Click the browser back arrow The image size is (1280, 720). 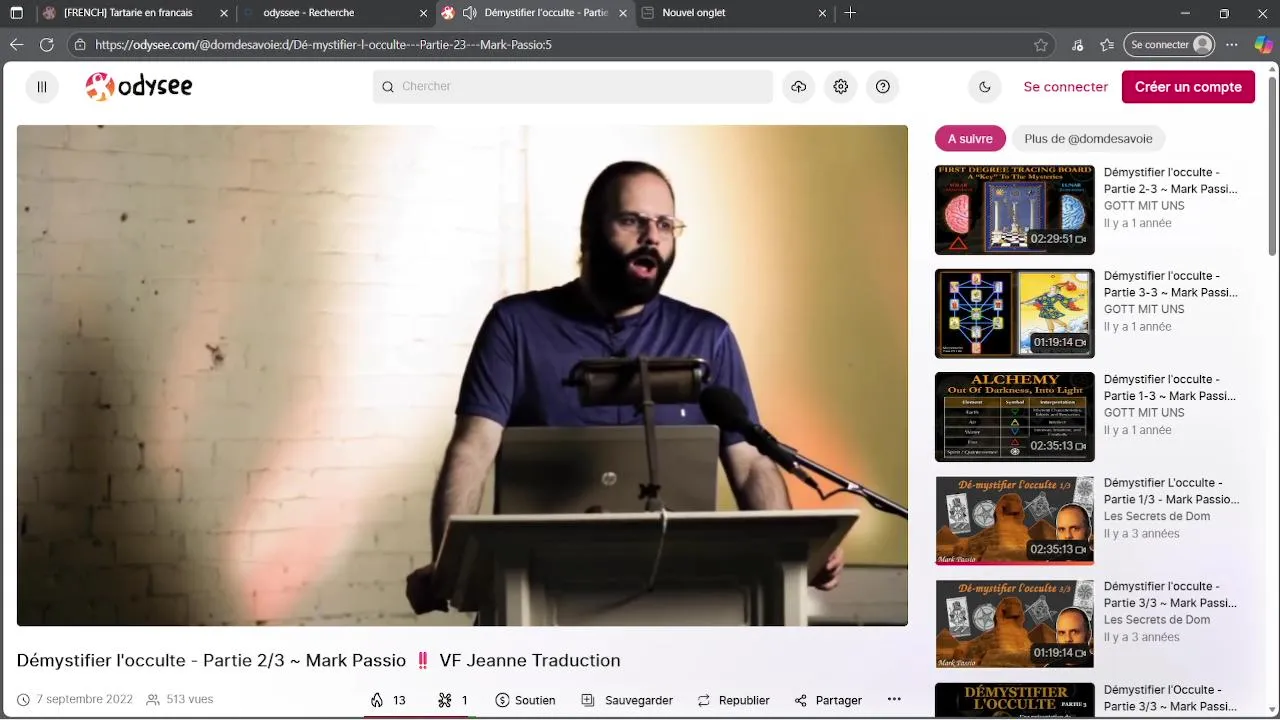click(16, 45)
